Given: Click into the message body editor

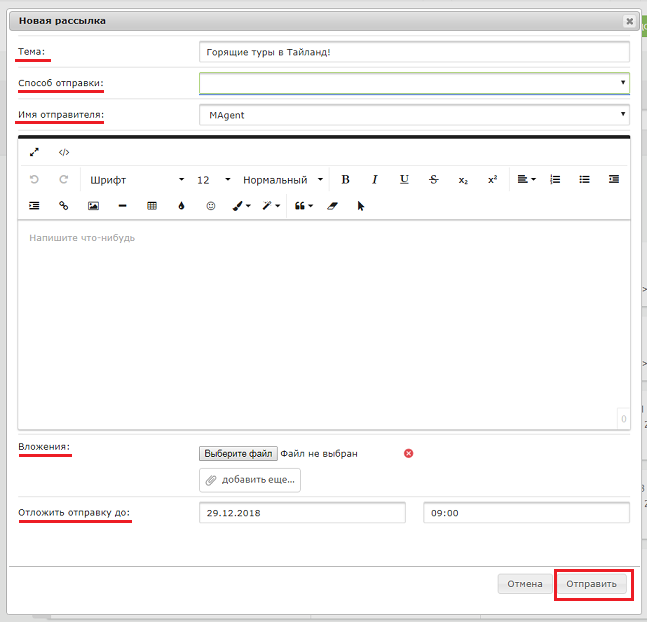Looking at the screenshot, I should pos(324,324).
